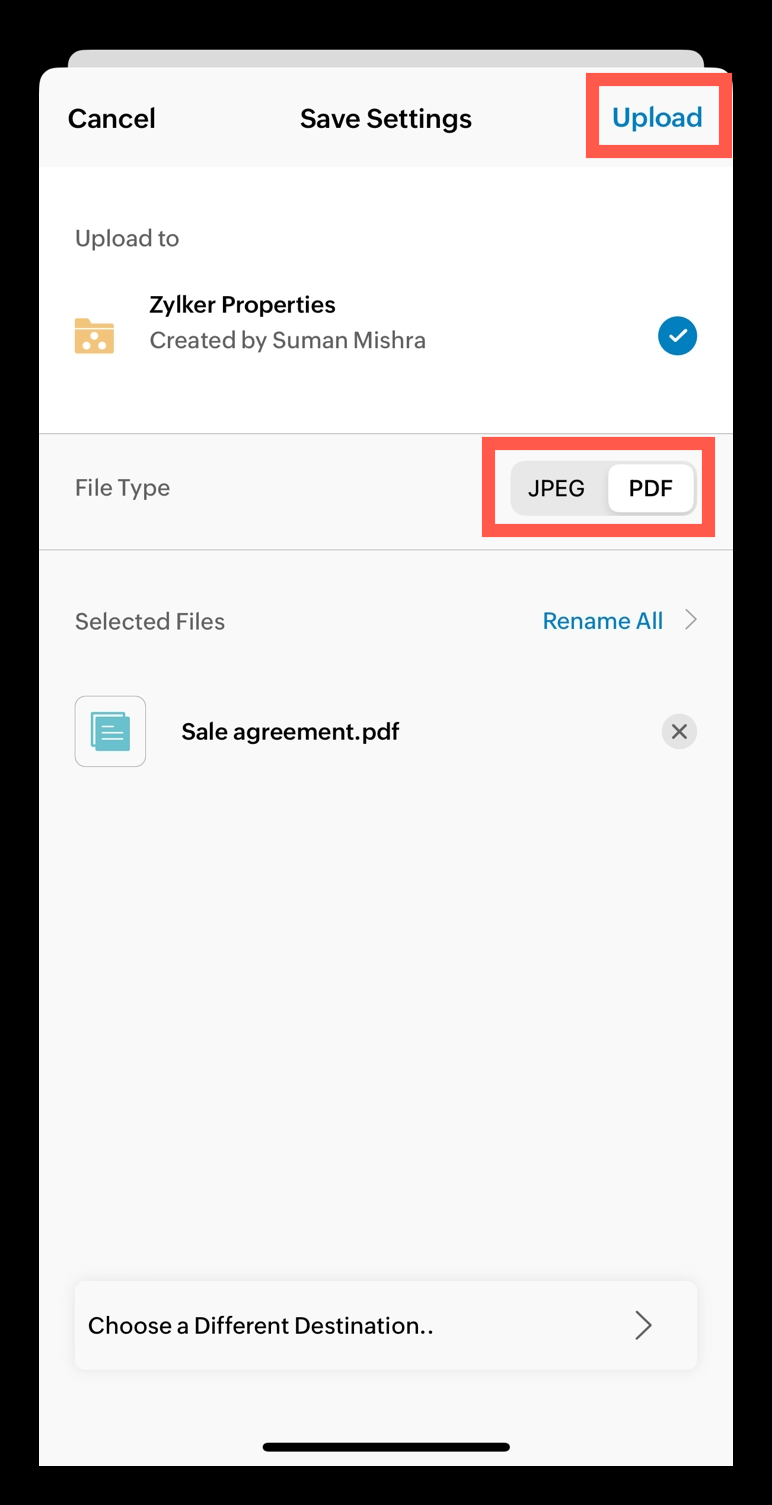The image size is (772, 1505).
Task: Click the Sale agreement document icon
Action: (x=110, y=731)
